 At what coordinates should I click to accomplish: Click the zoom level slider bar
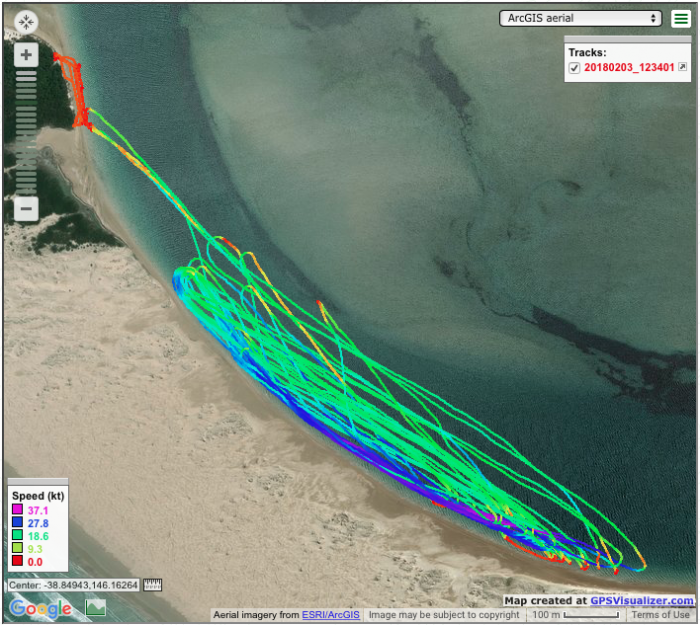(x=26, y=130)
